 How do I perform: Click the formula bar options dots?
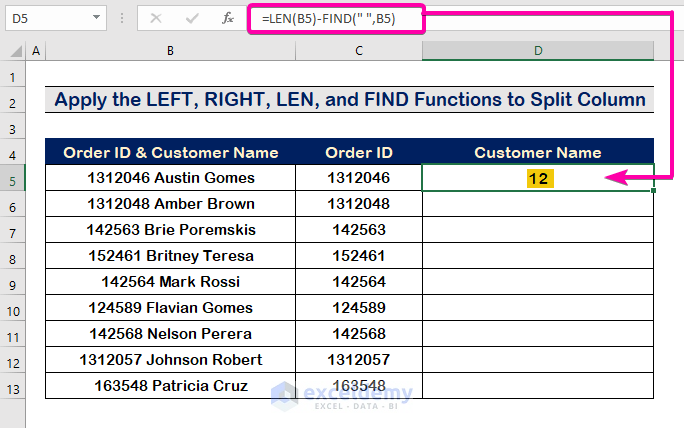coord(122,18)
